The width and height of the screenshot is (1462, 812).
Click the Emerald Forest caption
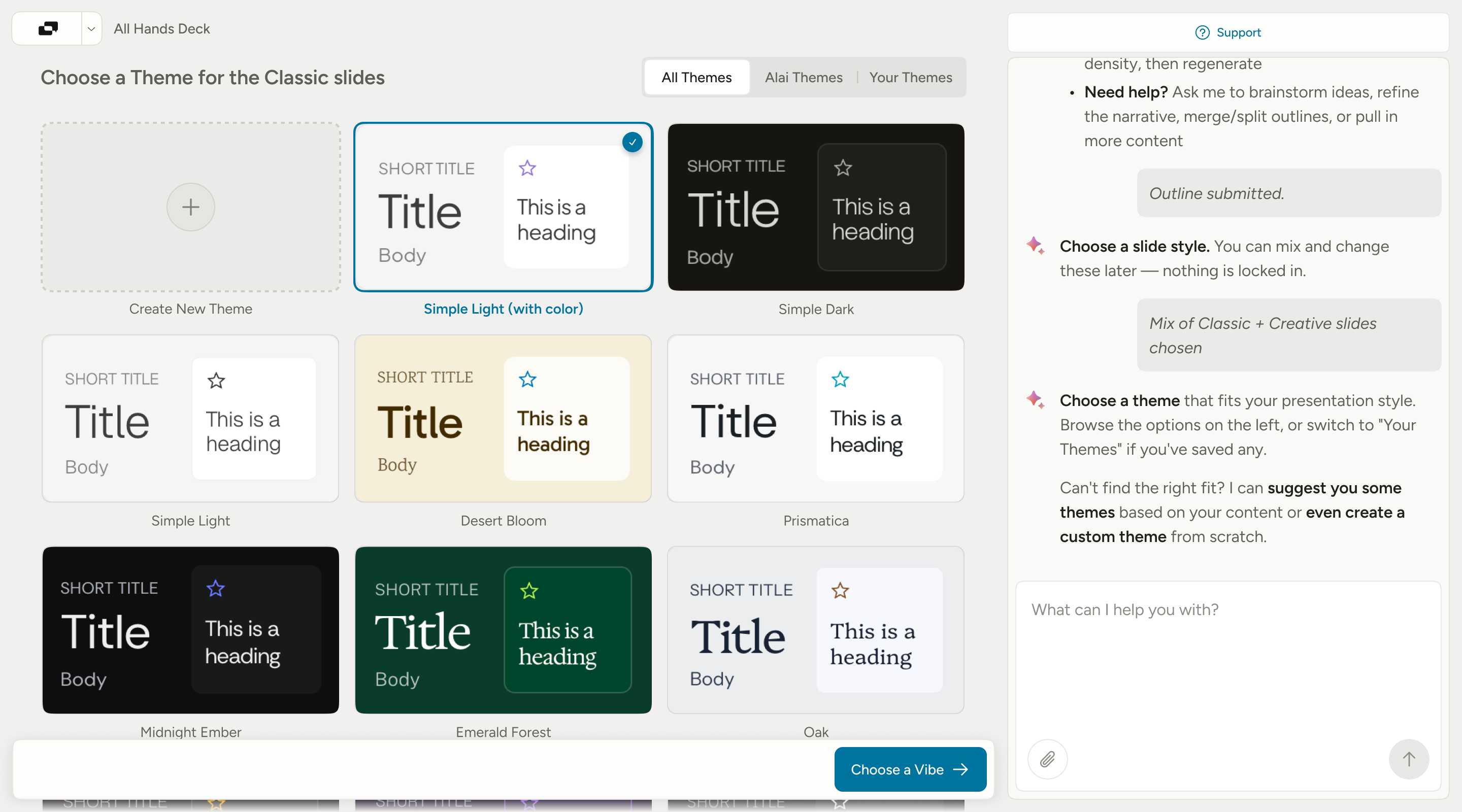point(503,731)
